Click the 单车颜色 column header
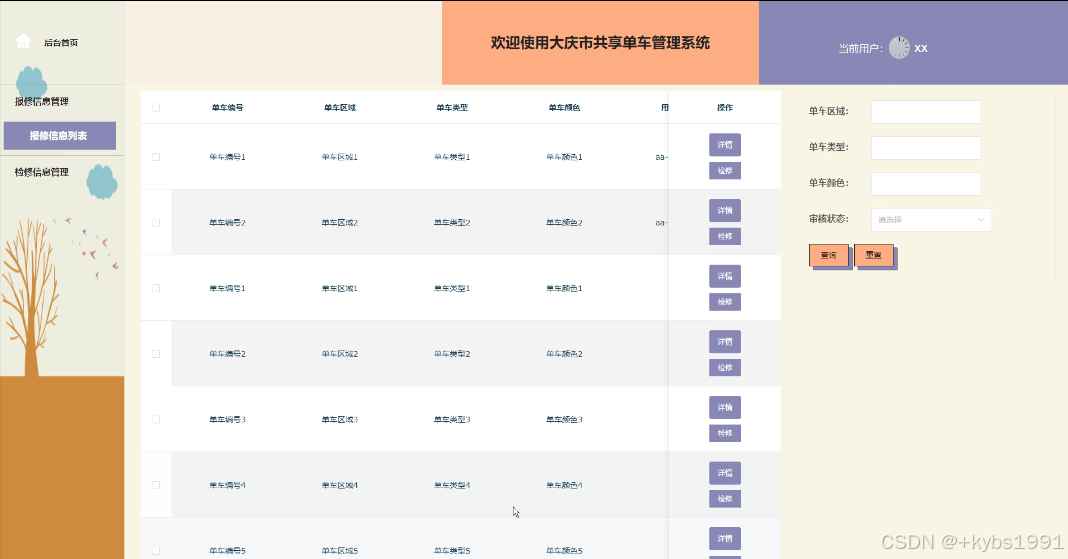Viewport: 1068px width, 559px height. (564, 108)
